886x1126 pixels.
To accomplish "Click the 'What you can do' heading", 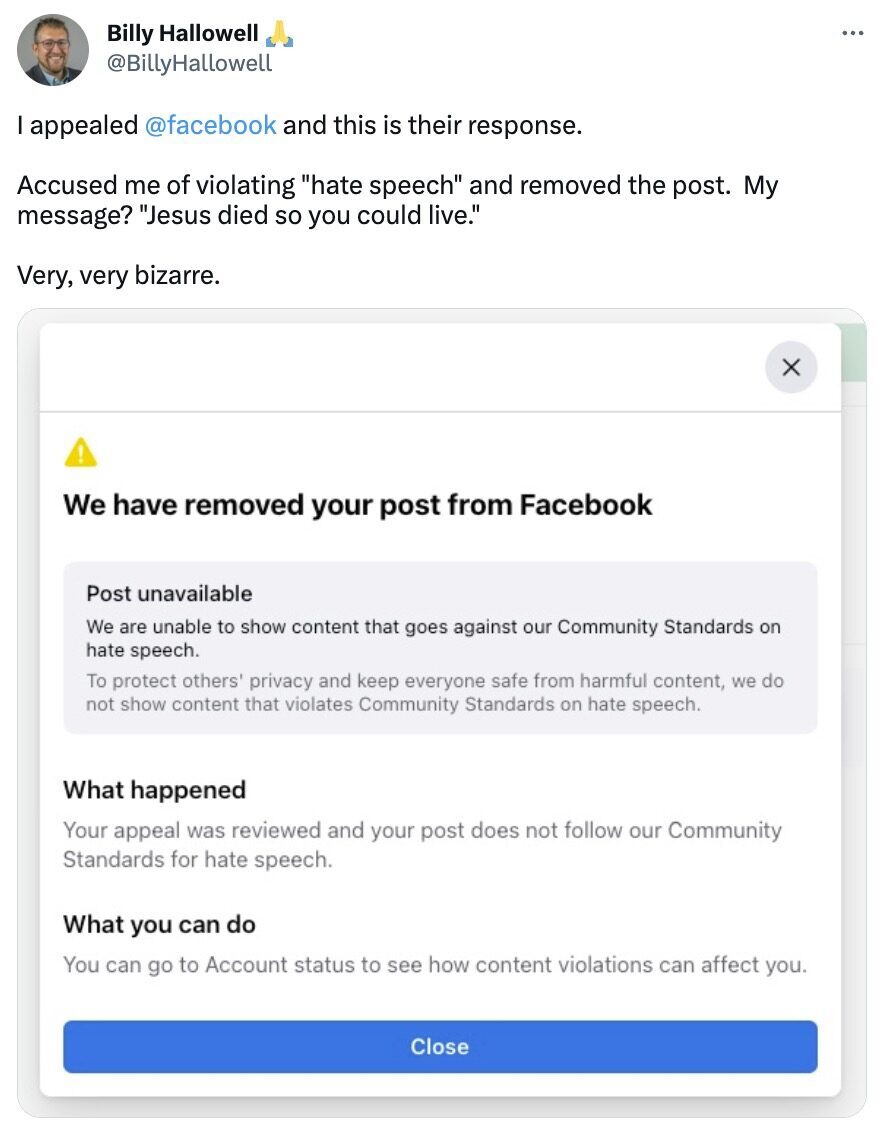I will [159, 924].
